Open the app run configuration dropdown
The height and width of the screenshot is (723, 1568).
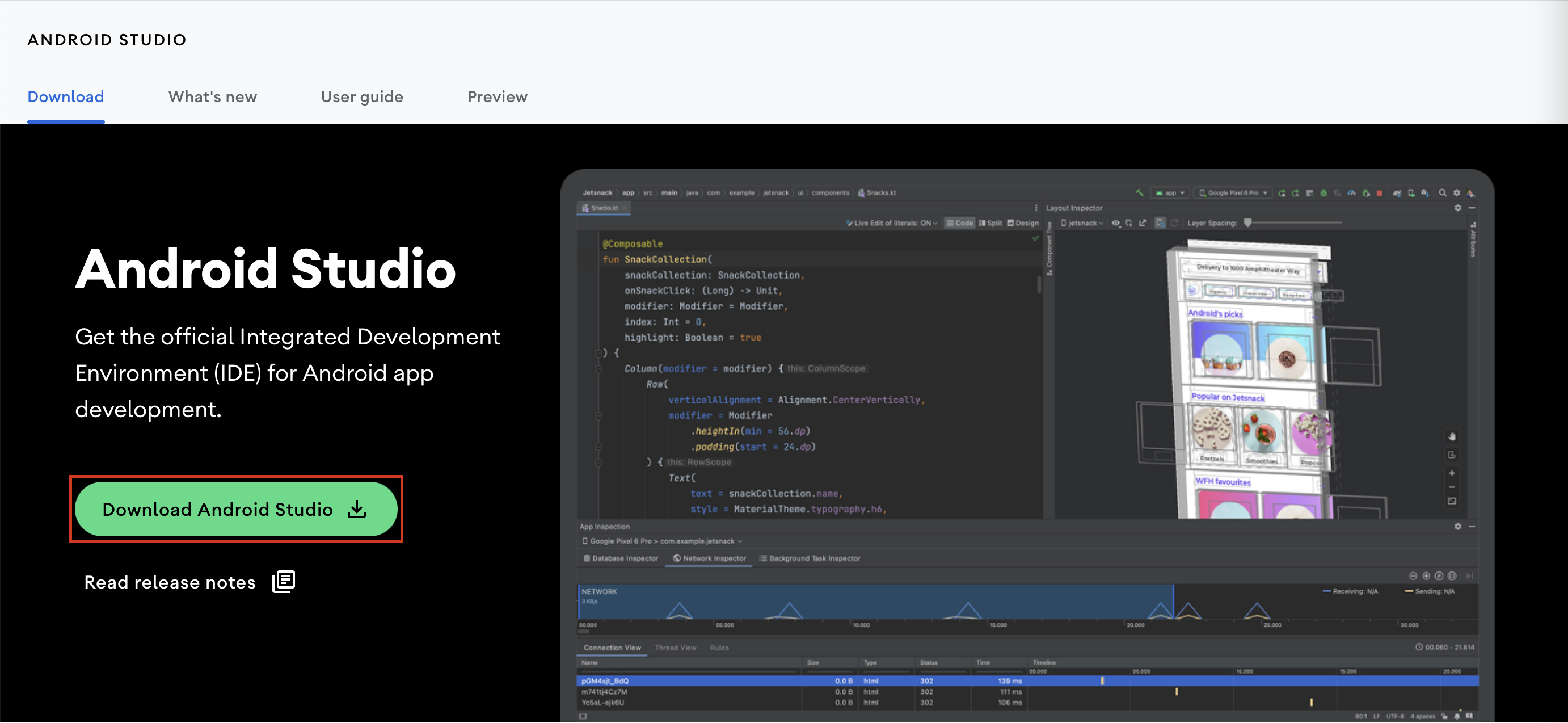click(1169, 193)
